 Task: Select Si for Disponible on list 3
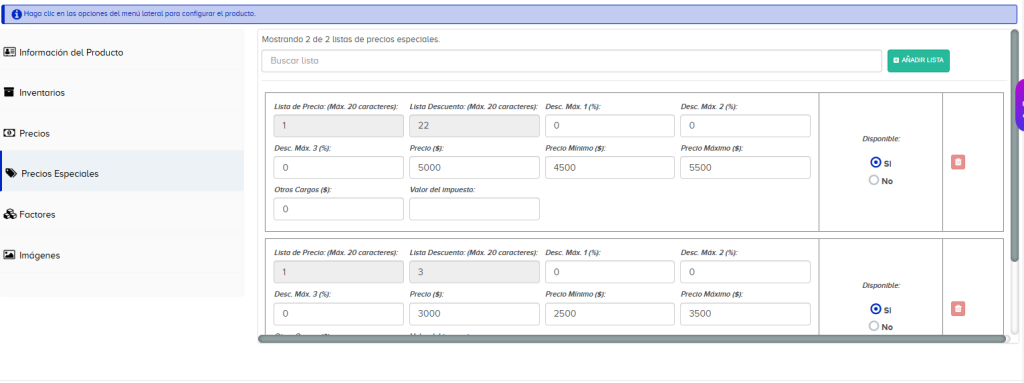[x=875, y=308]
